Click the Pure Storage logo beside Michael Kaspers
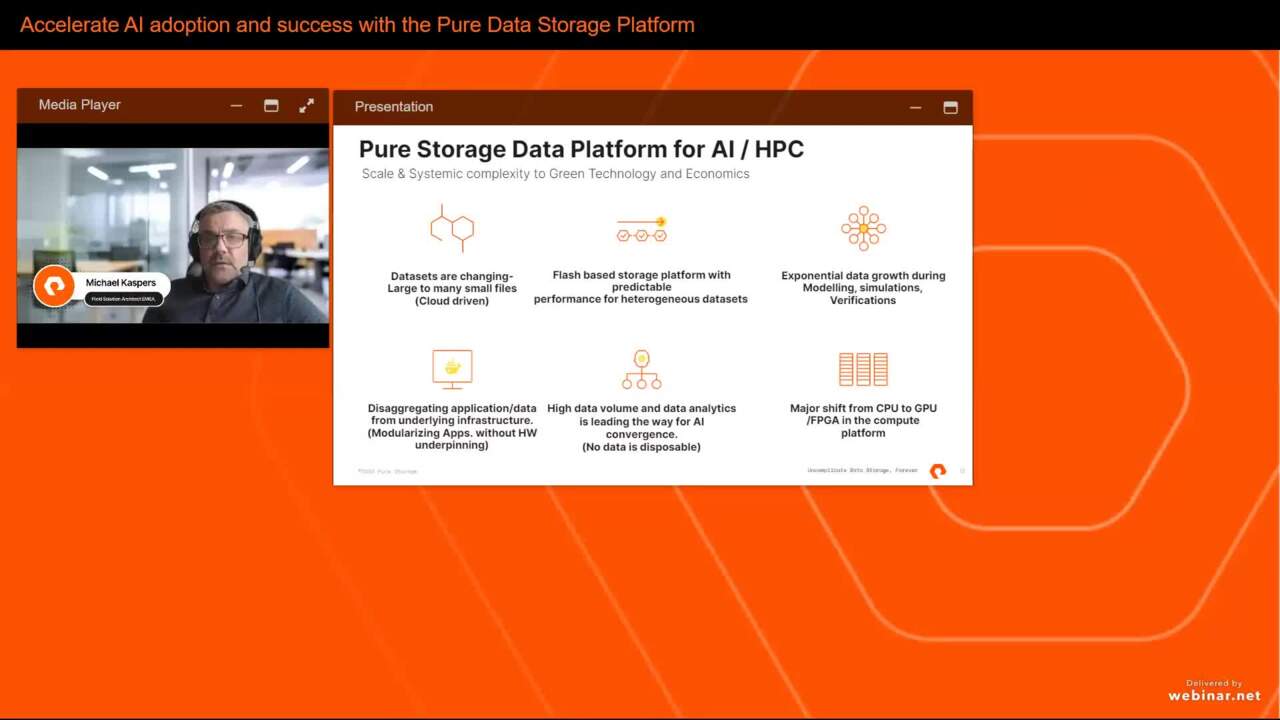1280x720 pixels. [x=55, y=286]
